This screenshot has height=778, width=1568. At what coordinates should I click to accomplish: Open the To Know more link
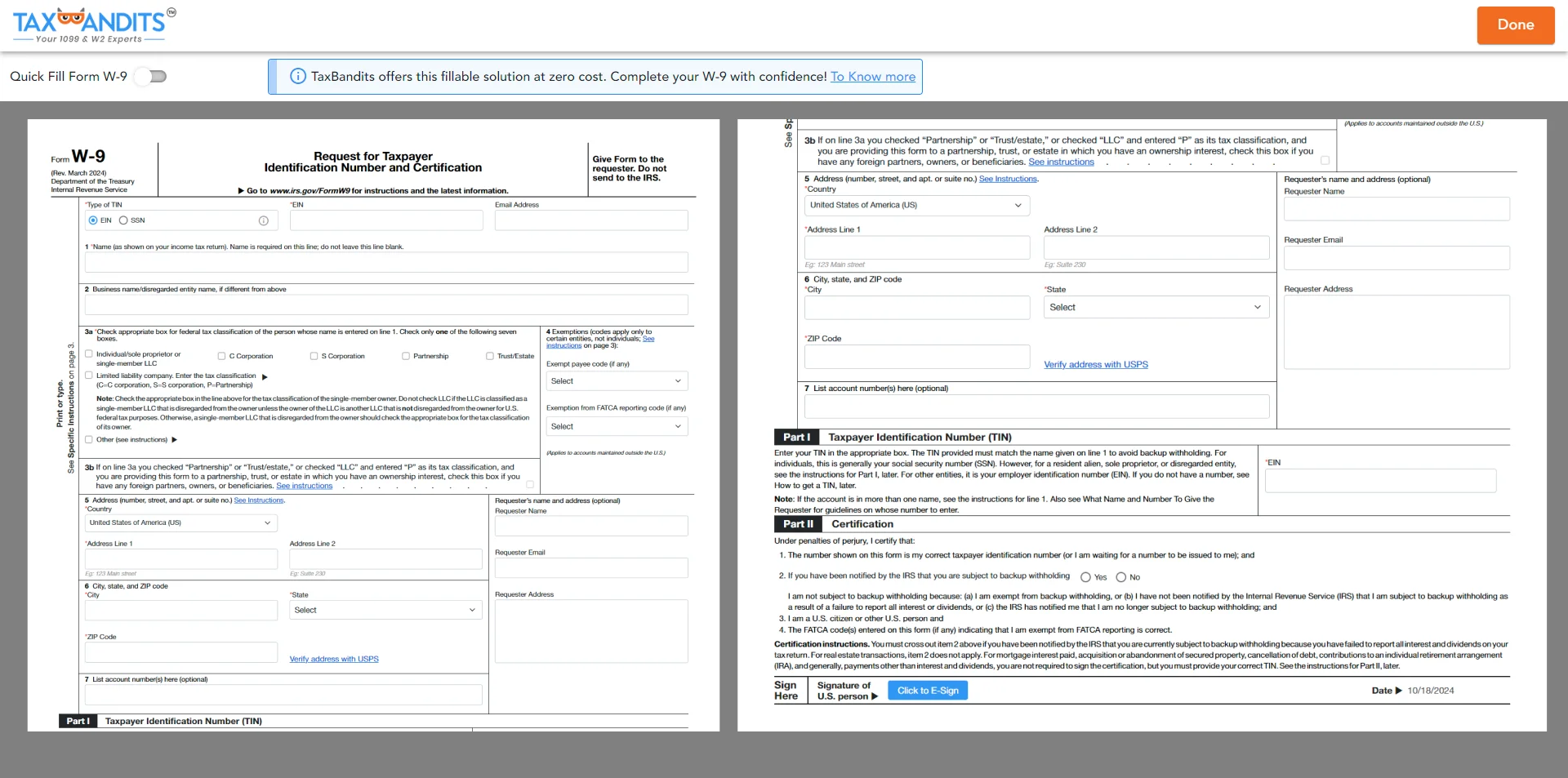point(872,76)
